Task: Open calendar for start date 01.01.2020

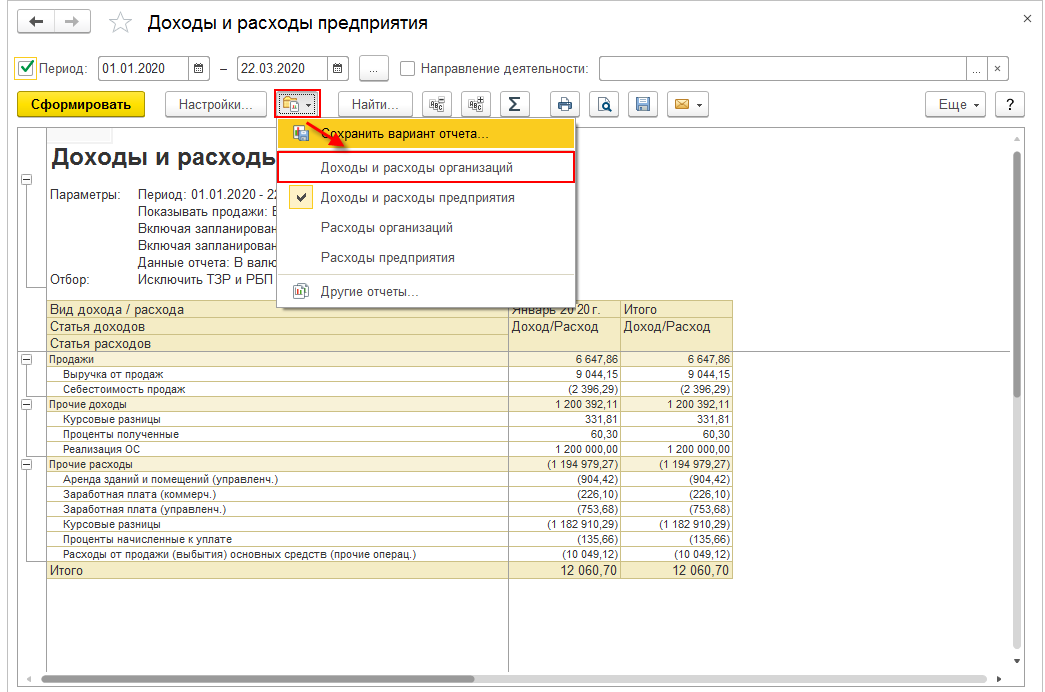Action: click(199, 69)
